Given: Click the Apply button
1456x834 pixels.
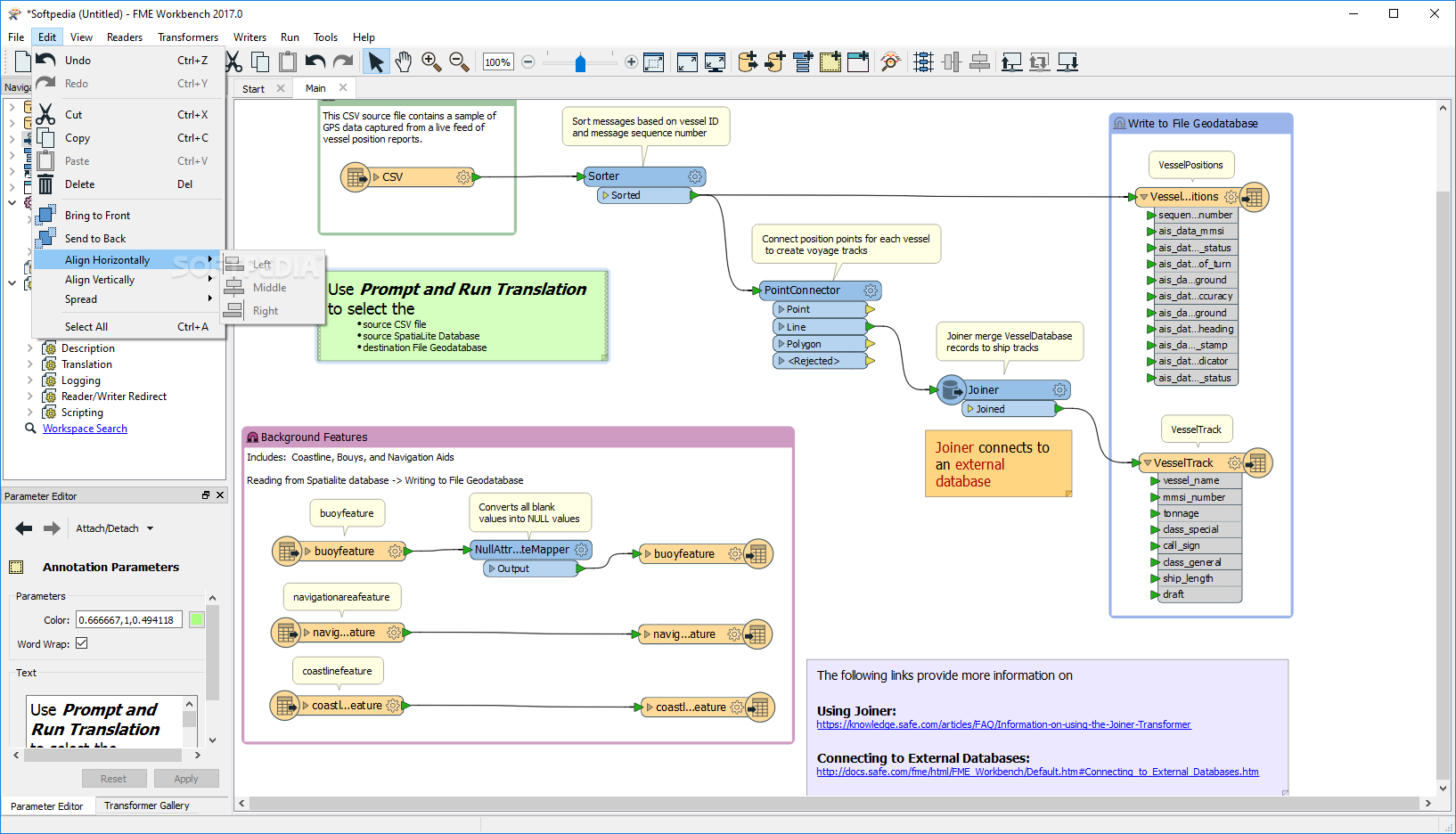Looking at the screenshot, I should coord(186,779).
